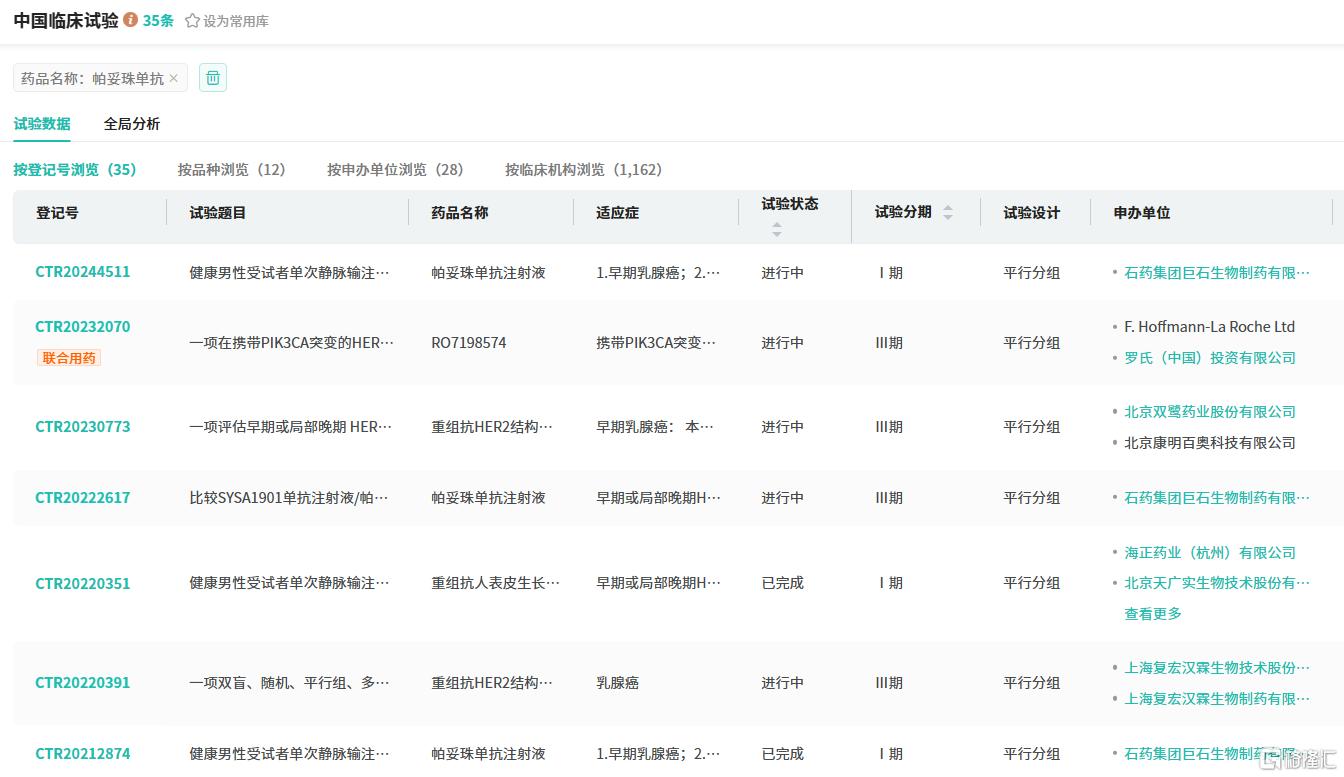Screen dimensions: 1344x777
Task: Click the 药品名称 column header
Action: (460, 213)
